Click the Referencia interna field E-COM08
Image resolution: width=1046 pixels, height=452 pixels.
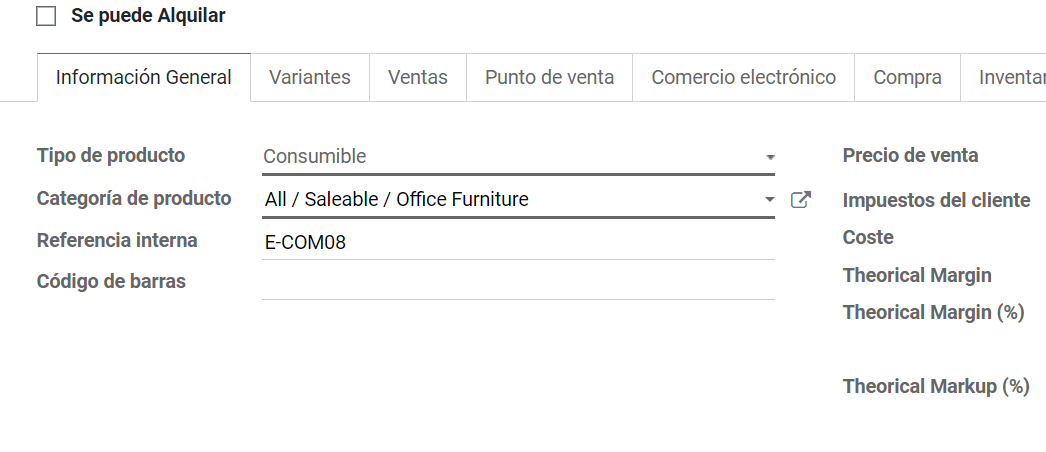[518, 242]
